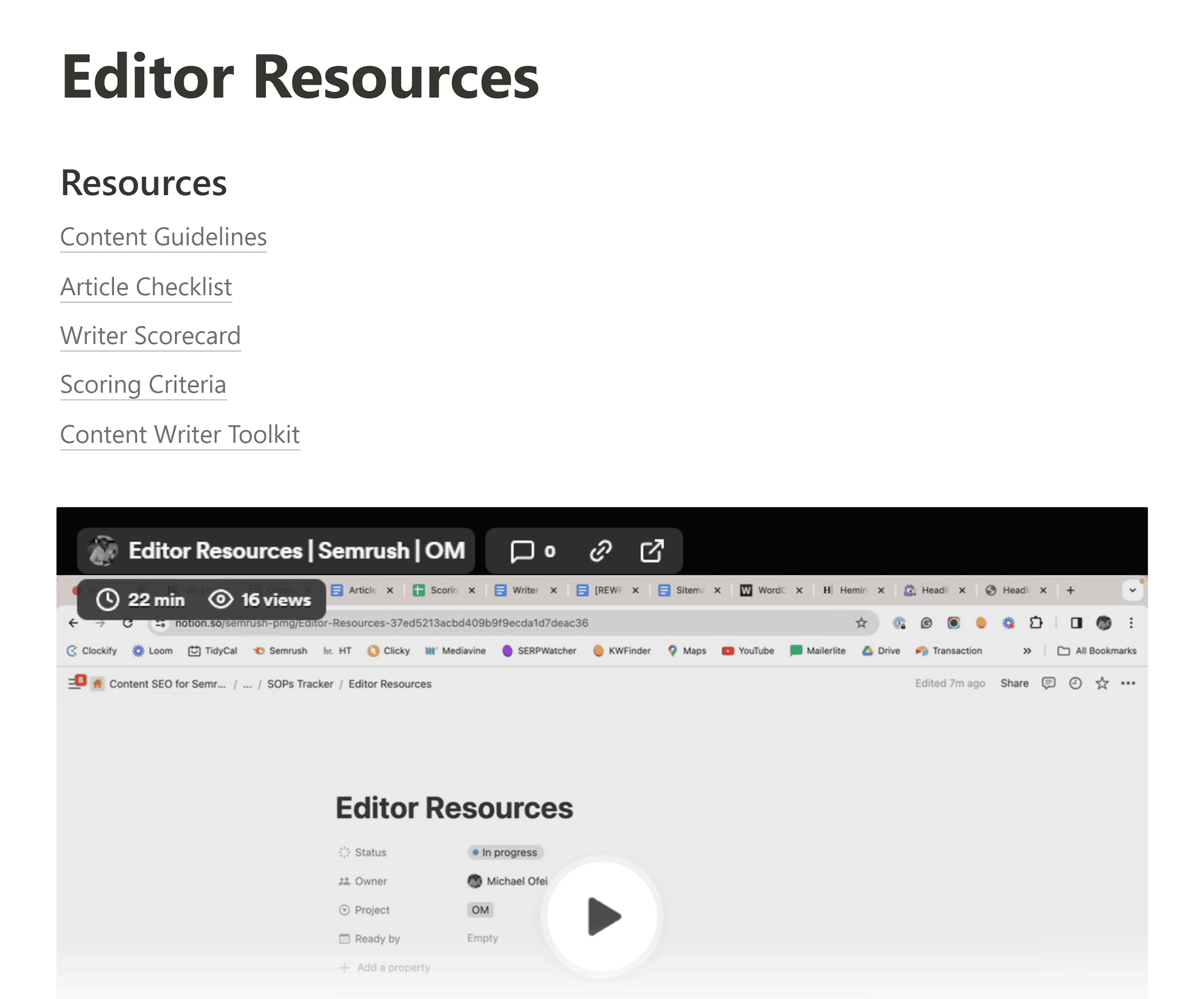
Task: Open the Extensions puzzle icon
Action: pyautogui.click(x=1036, y=623)
